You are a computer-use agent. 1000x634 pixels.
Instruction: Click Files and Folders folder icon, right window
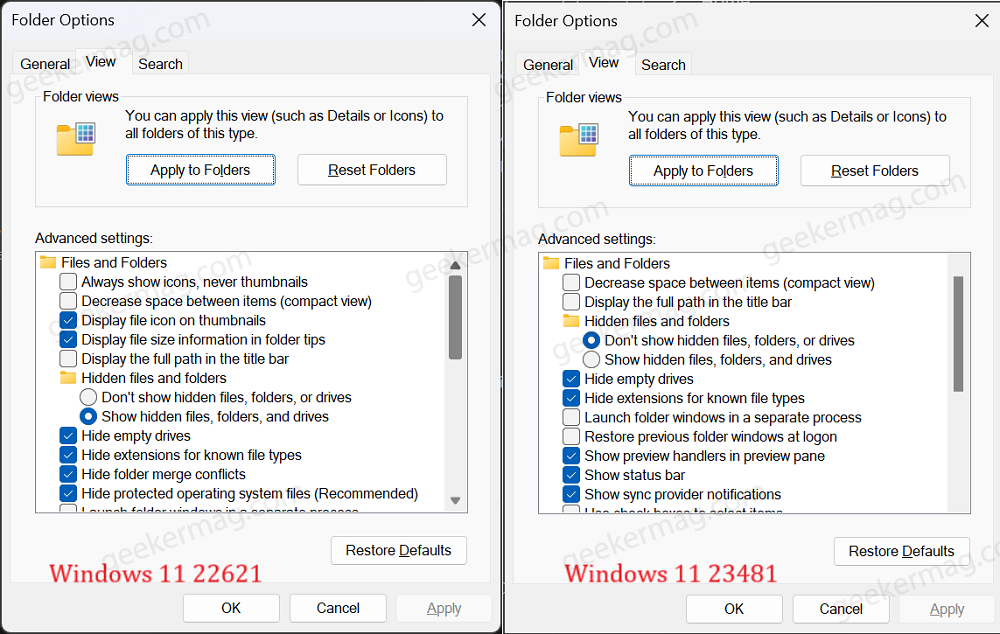[x=551, y=263]
